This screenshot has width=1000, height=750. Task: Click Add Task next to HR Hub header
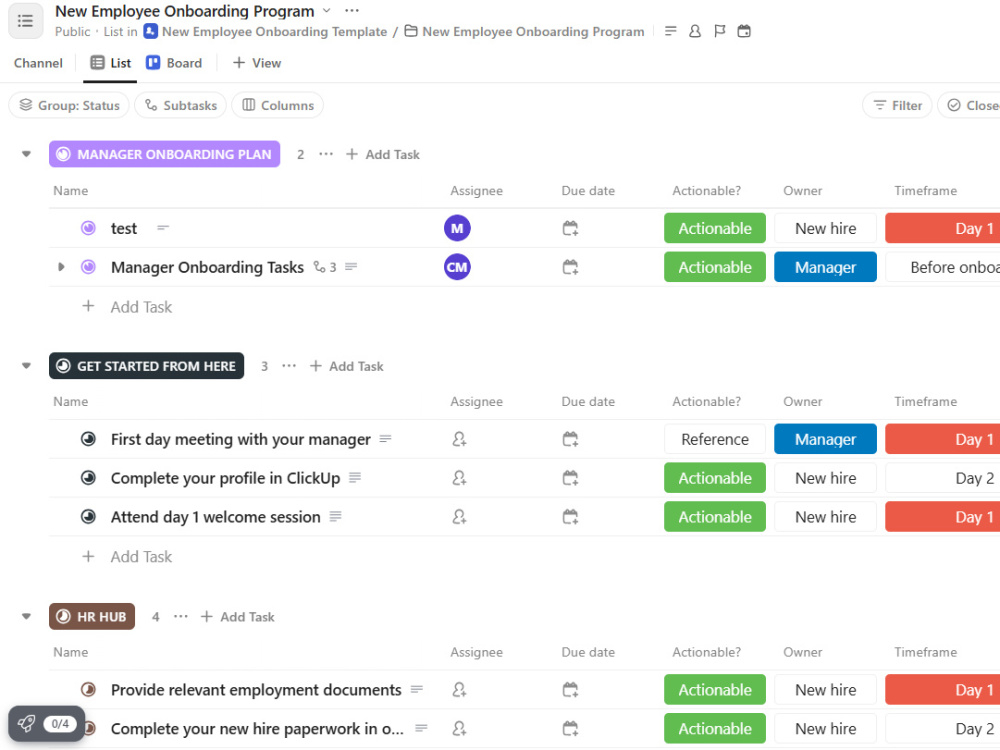click(x=237, y=617)
